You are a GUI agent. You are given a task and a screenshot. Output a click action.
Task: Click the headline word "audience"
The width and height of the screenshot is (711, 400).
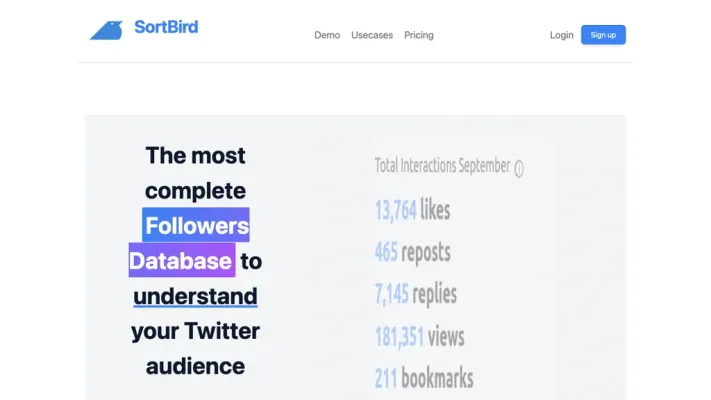coord(195,366)
